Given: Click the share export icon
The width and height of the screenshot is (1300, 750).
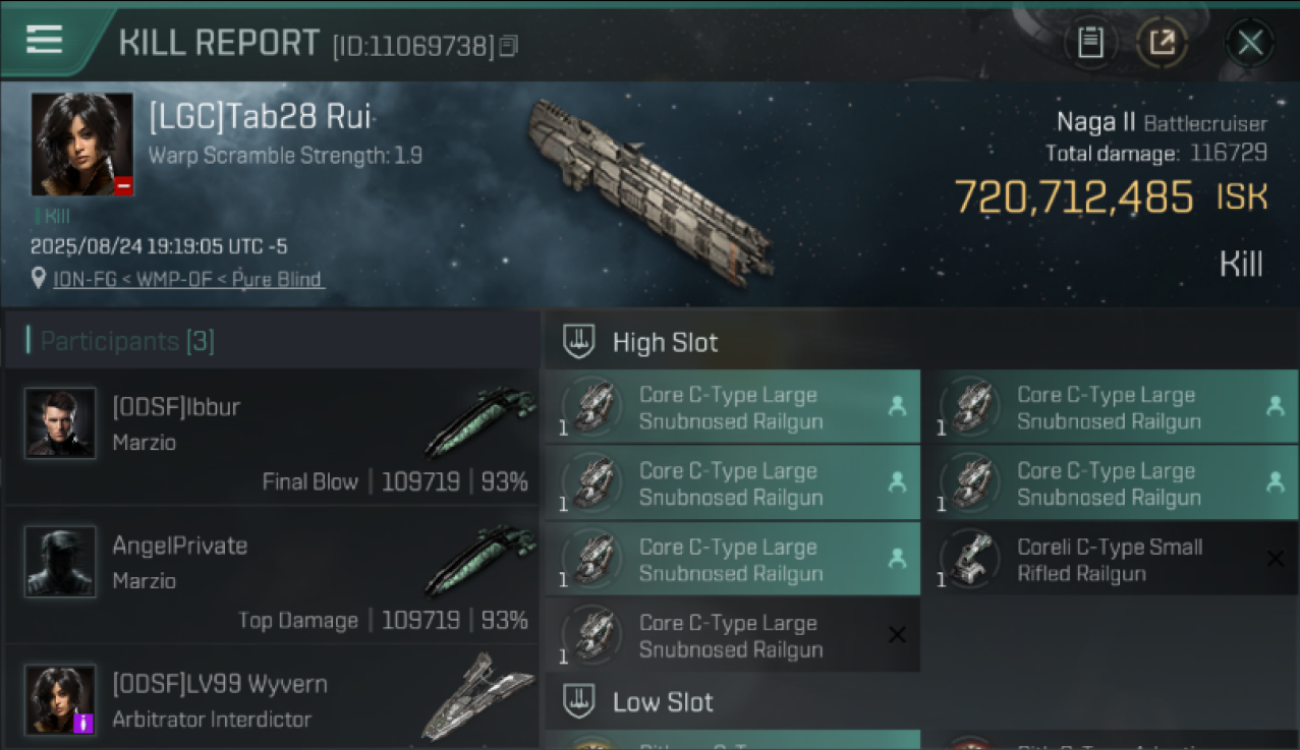Looking at the screenshot, I should coord(1162,43).
